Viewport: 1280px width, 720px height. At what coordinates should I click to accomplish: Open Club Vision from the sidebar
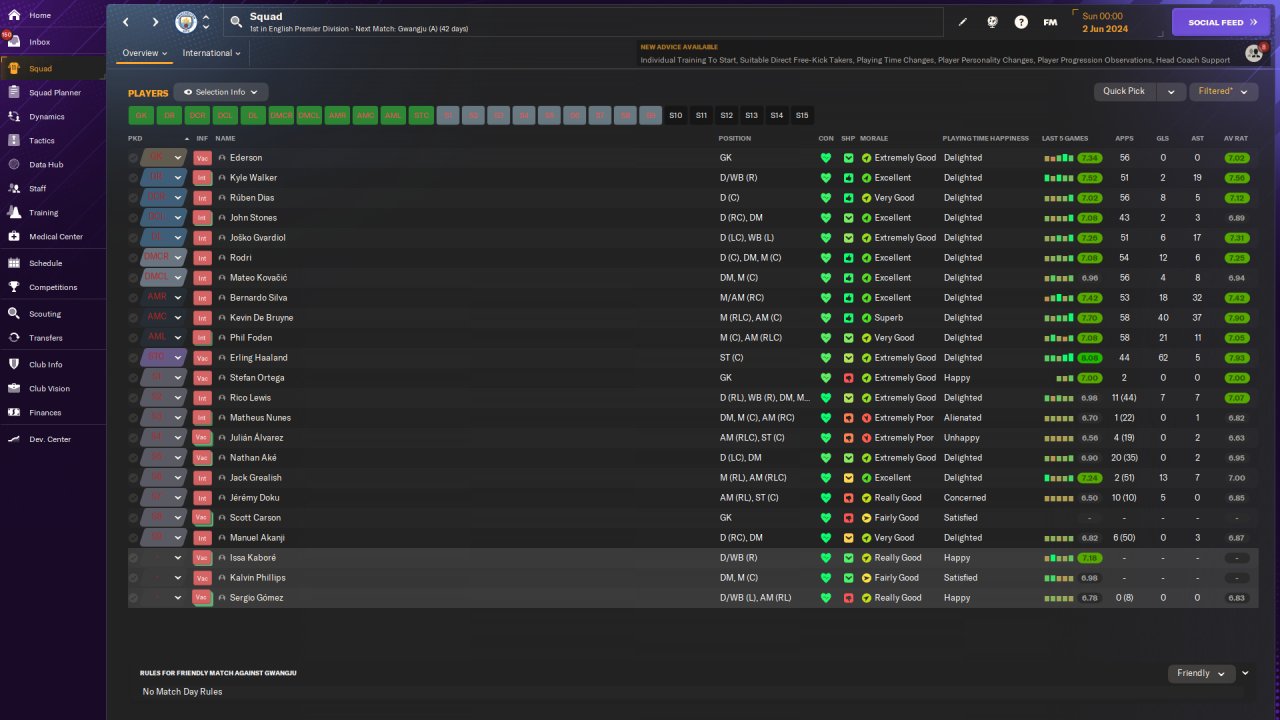click(x=52, y=389)
